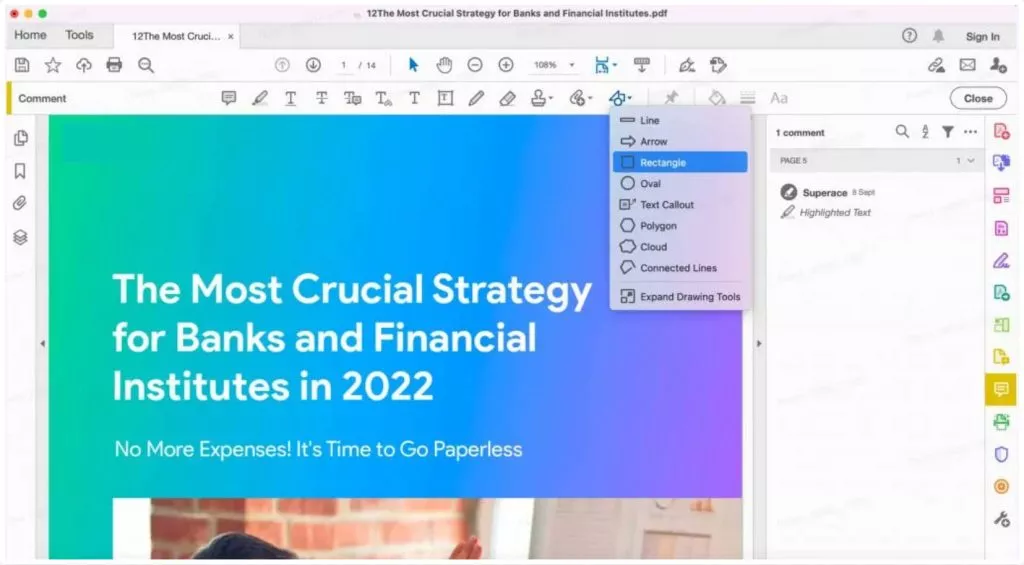Go to previous page arrow
The image size is (1024, 565).
(282, 65)
